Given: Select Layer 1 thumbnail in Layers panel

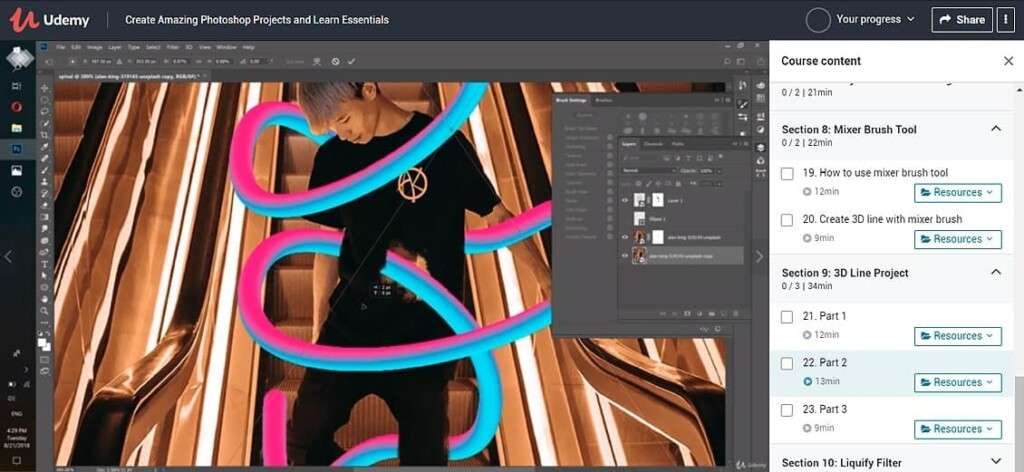Looking at the screenshot, I should point(640,200).
